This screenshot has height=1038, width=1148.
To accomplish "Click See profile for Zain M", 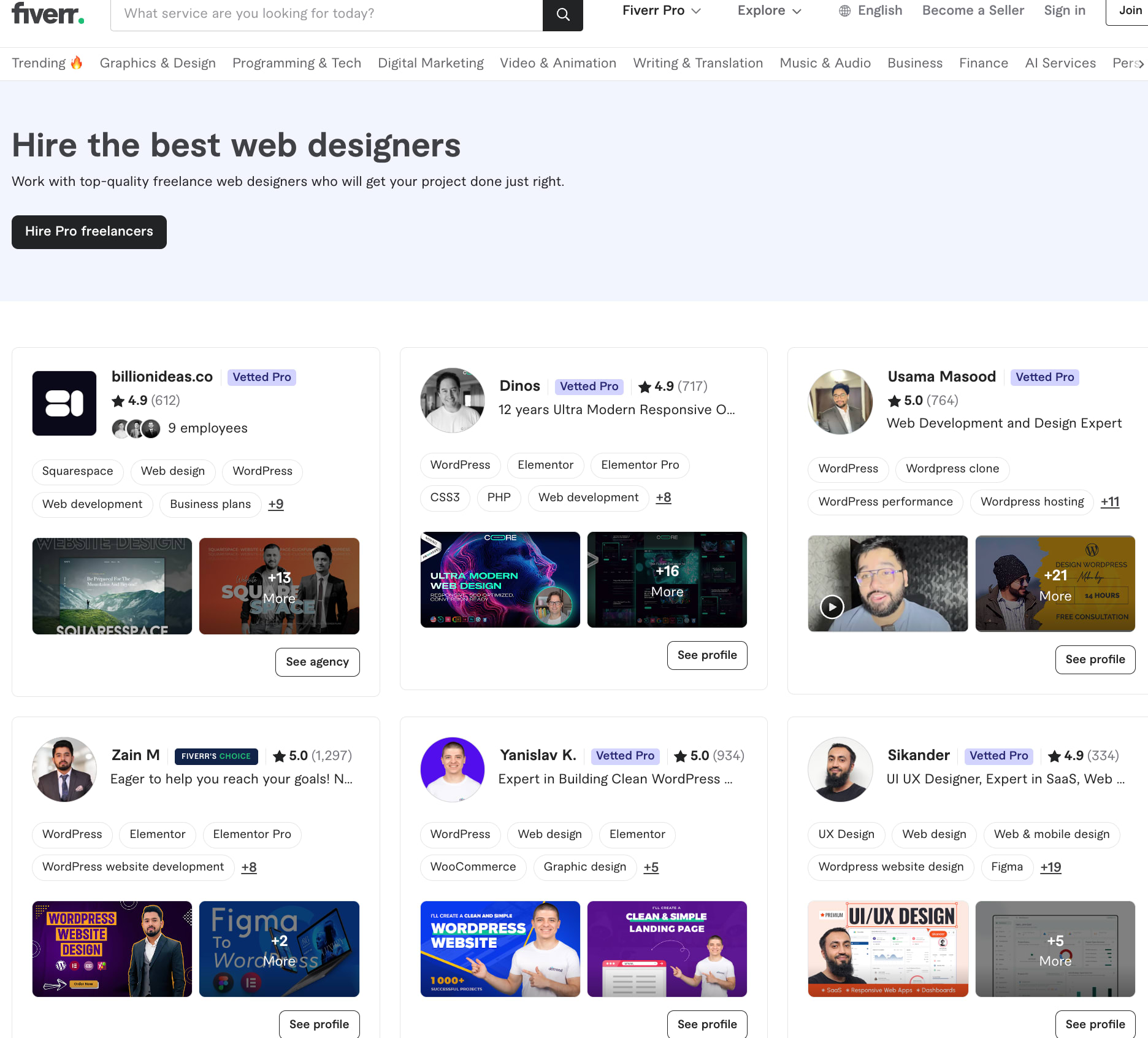I will pos(319,1024).
